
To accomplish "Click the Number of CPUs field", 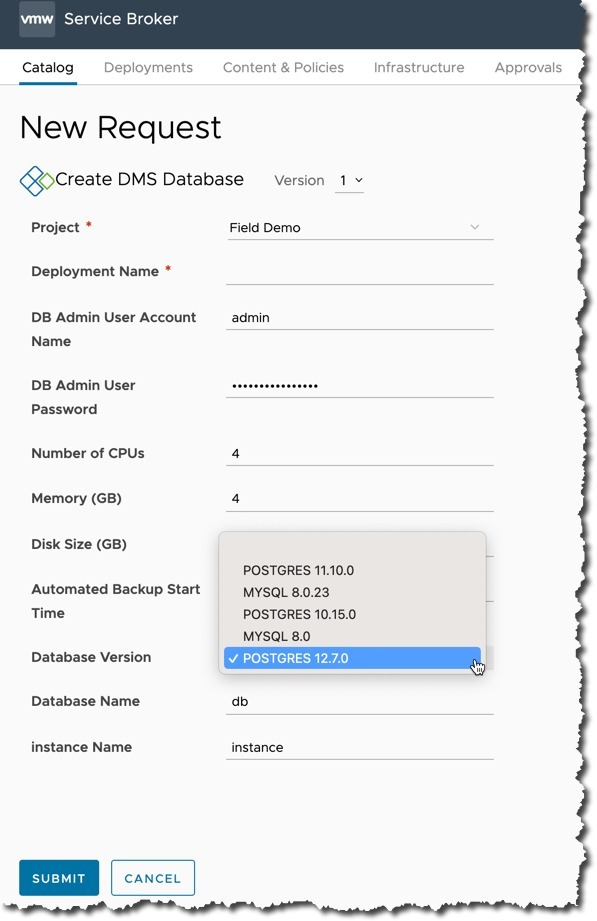I will tap(360, 453).
